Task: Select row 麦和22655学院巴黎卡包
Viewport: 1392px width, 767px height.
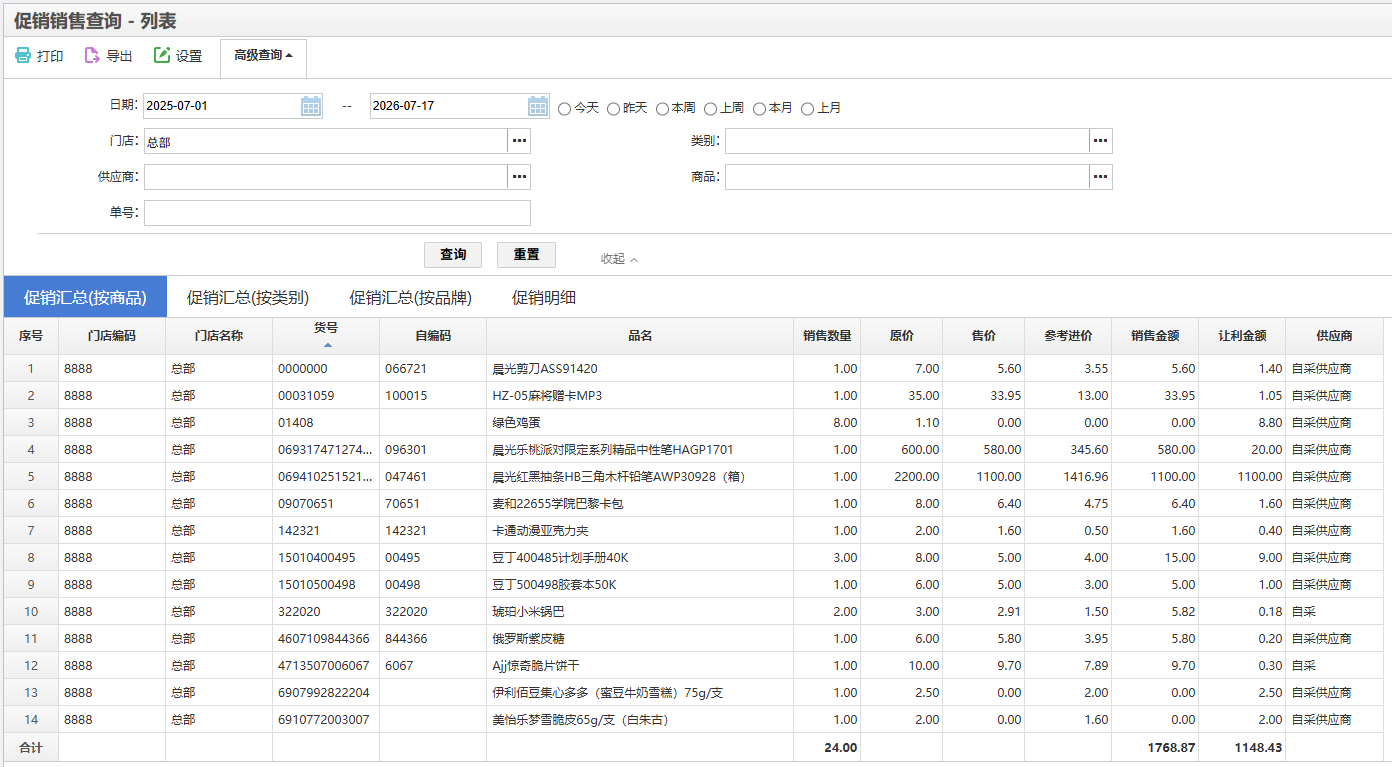Action: pos(694,503)
